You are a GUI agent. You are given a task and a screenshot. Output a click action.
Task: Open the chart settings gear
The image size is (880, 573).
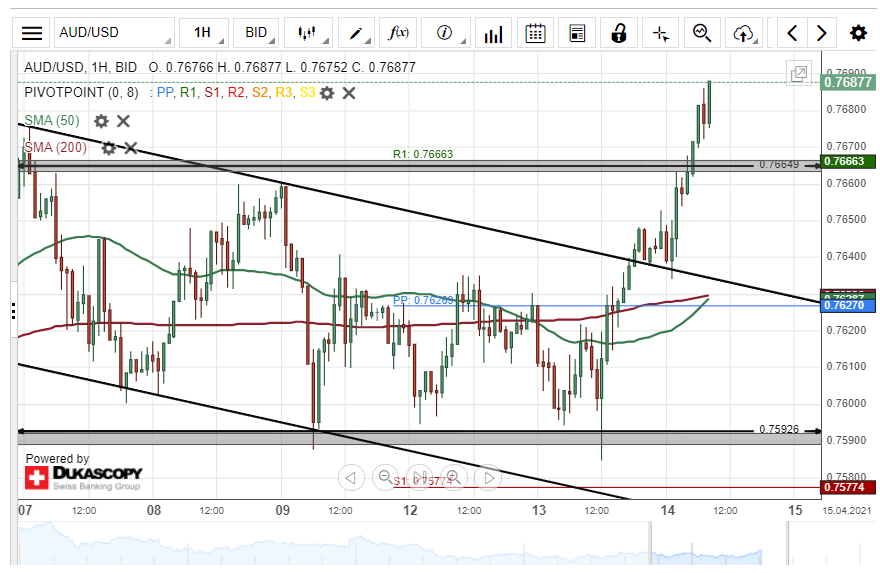click(858, 33)
